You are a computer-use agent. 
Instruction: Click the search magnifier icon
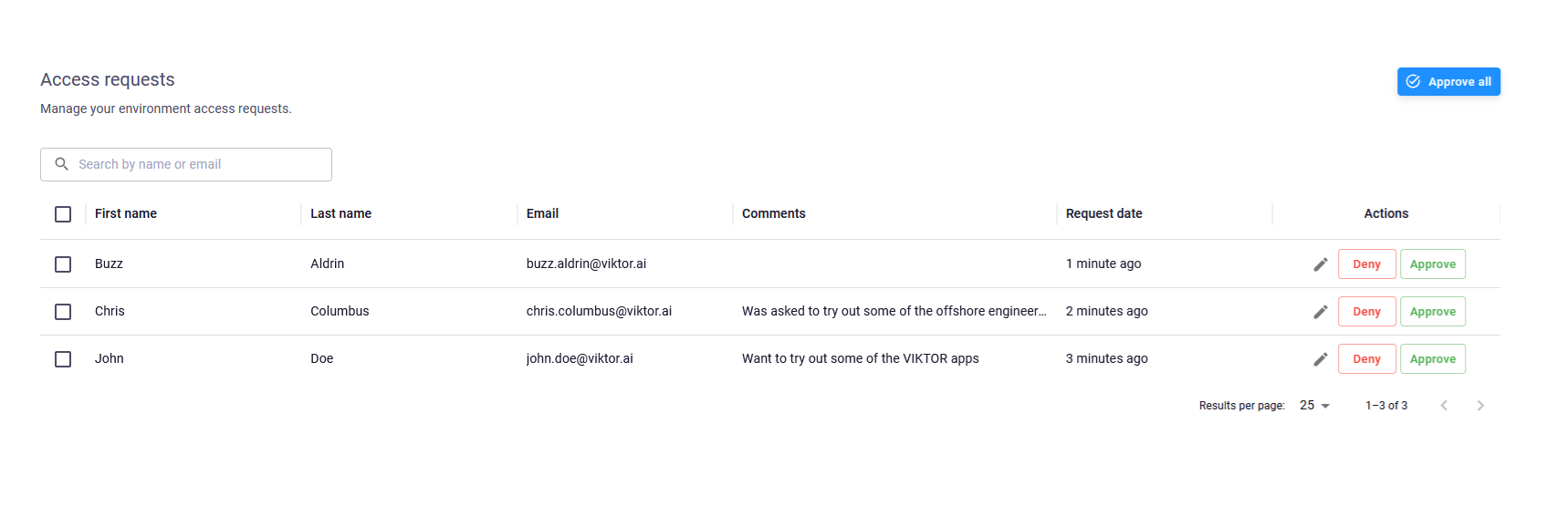(62, 164)
